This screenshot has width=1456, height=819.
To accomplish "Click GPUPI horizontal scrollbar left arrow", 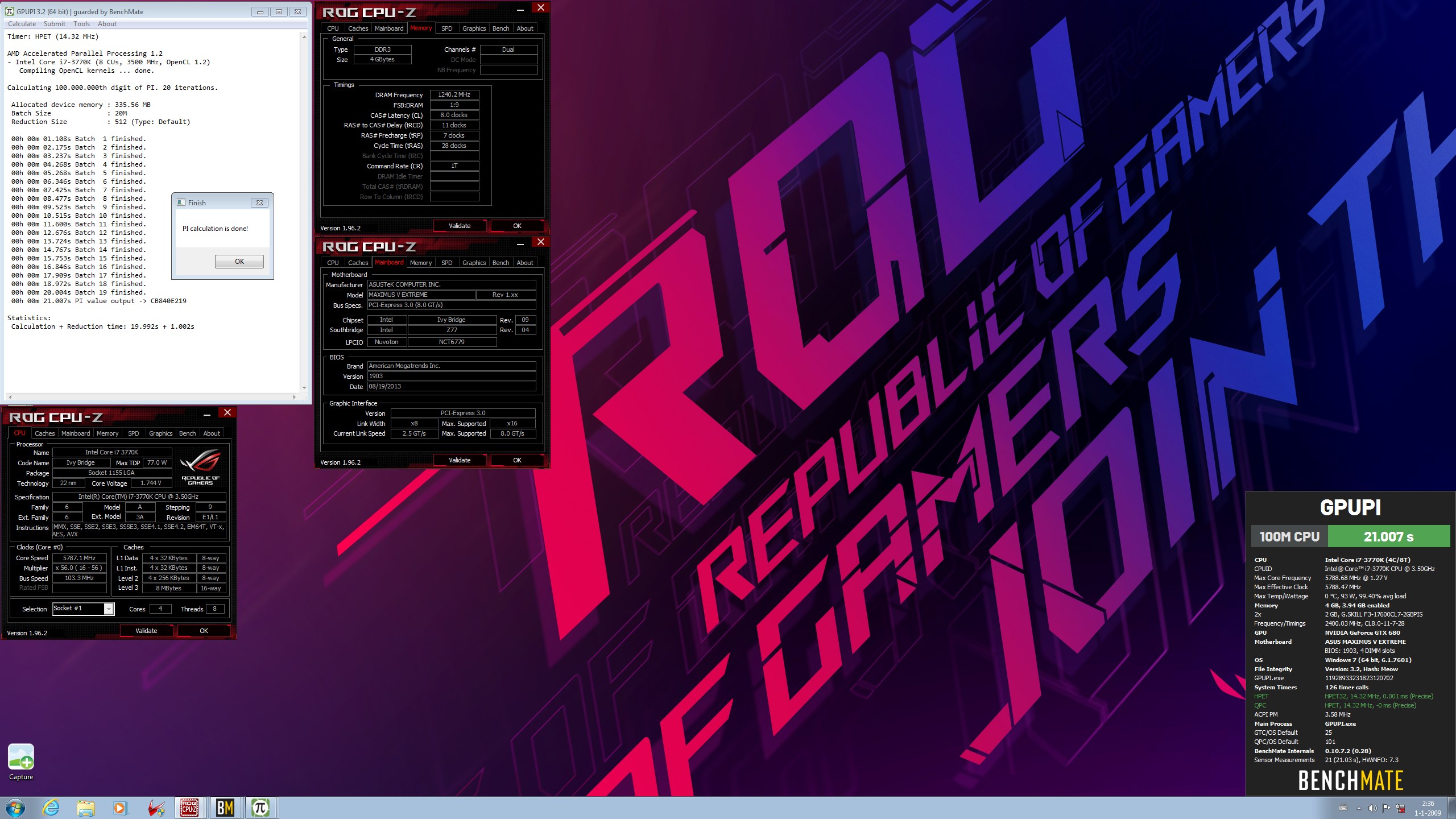I will coord(10,397).
